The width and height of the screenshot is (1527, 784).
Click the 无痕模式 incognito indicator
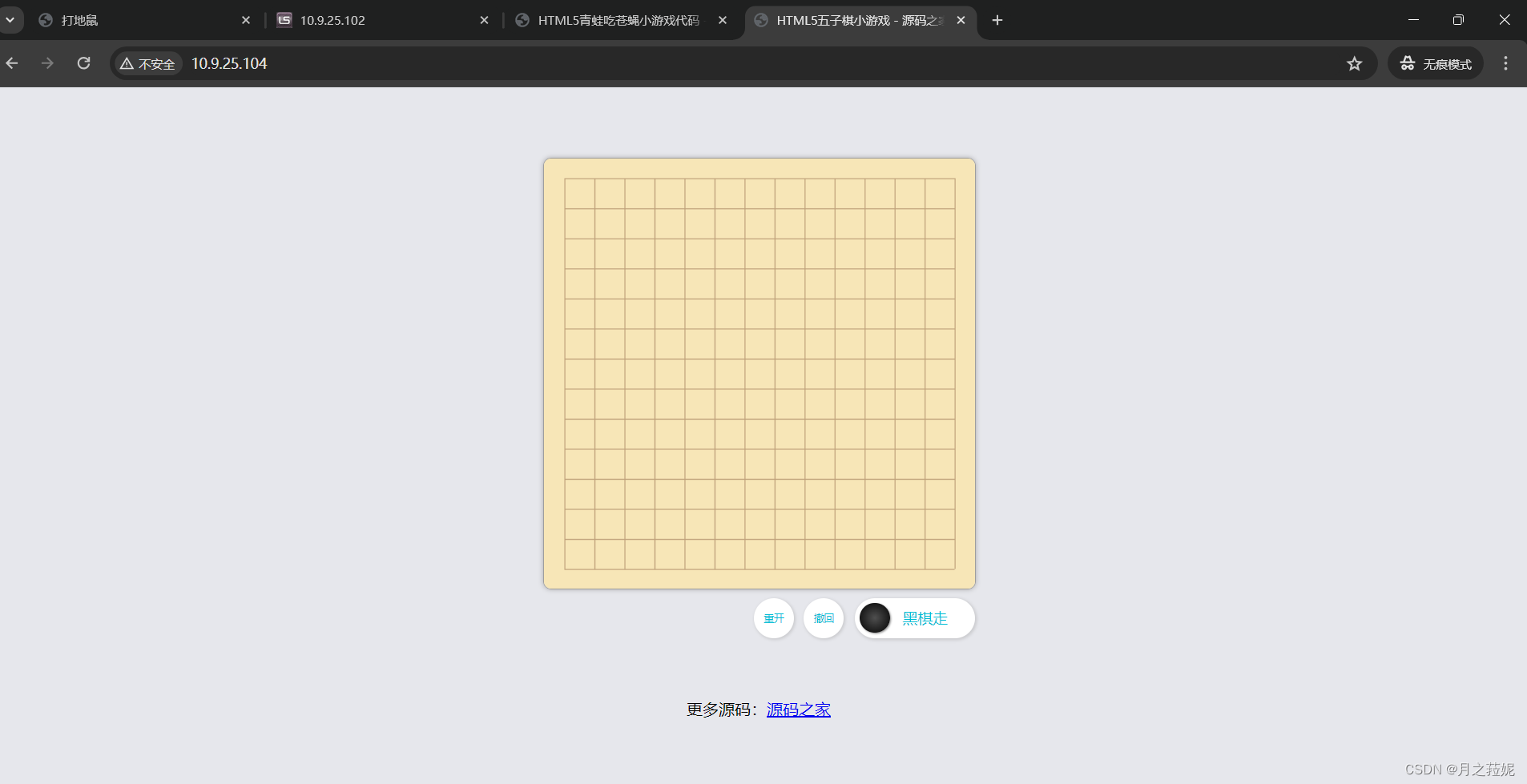click(1436, 64)
